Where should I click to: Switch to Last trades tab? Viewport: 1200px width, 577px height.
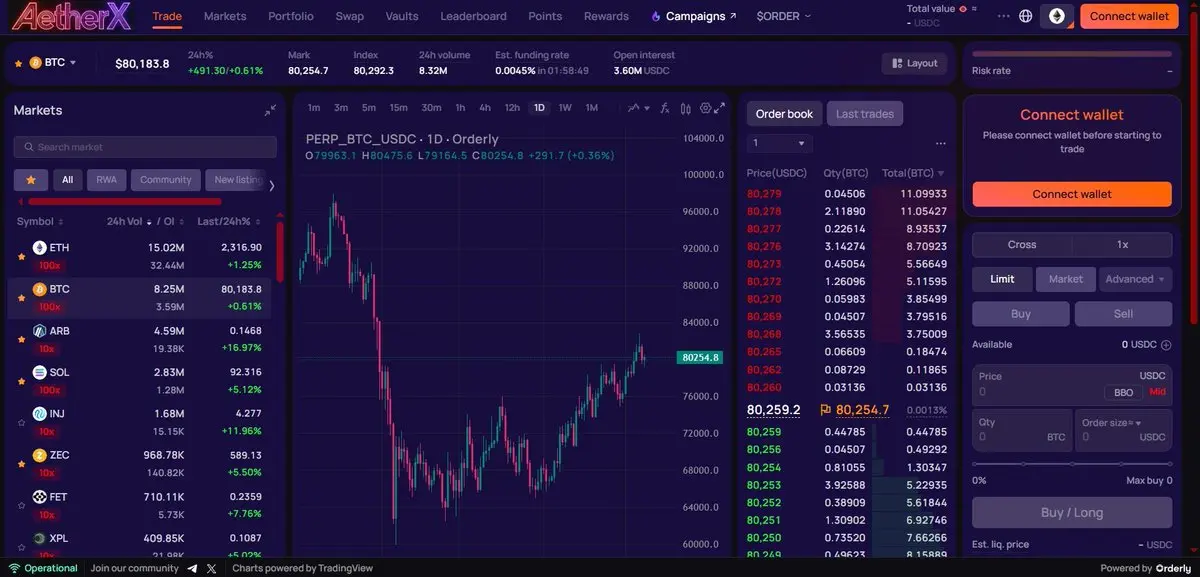click(865, 114)
